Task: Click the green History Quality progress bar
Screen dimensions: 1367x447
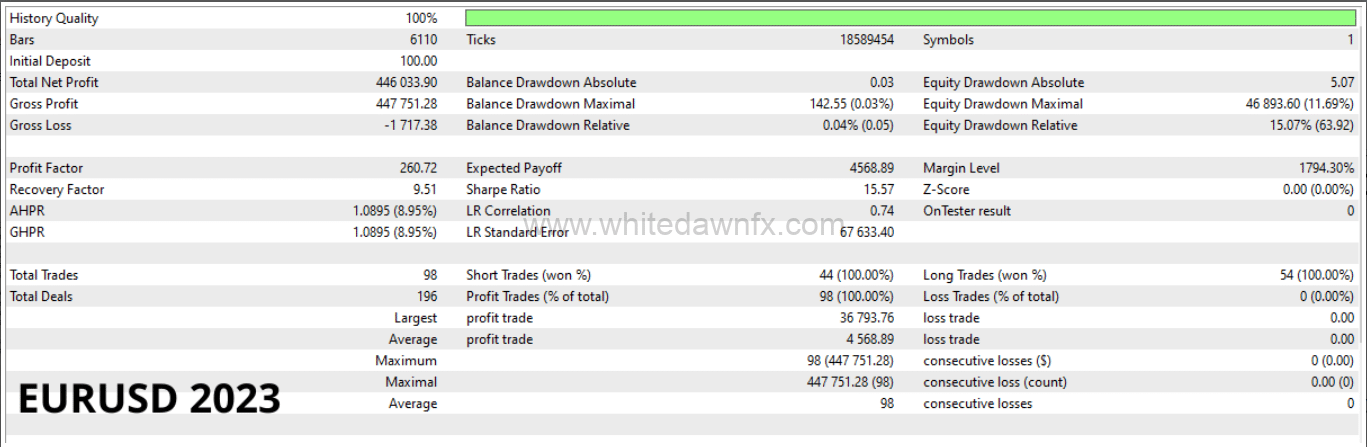Action: coord(910,18)
